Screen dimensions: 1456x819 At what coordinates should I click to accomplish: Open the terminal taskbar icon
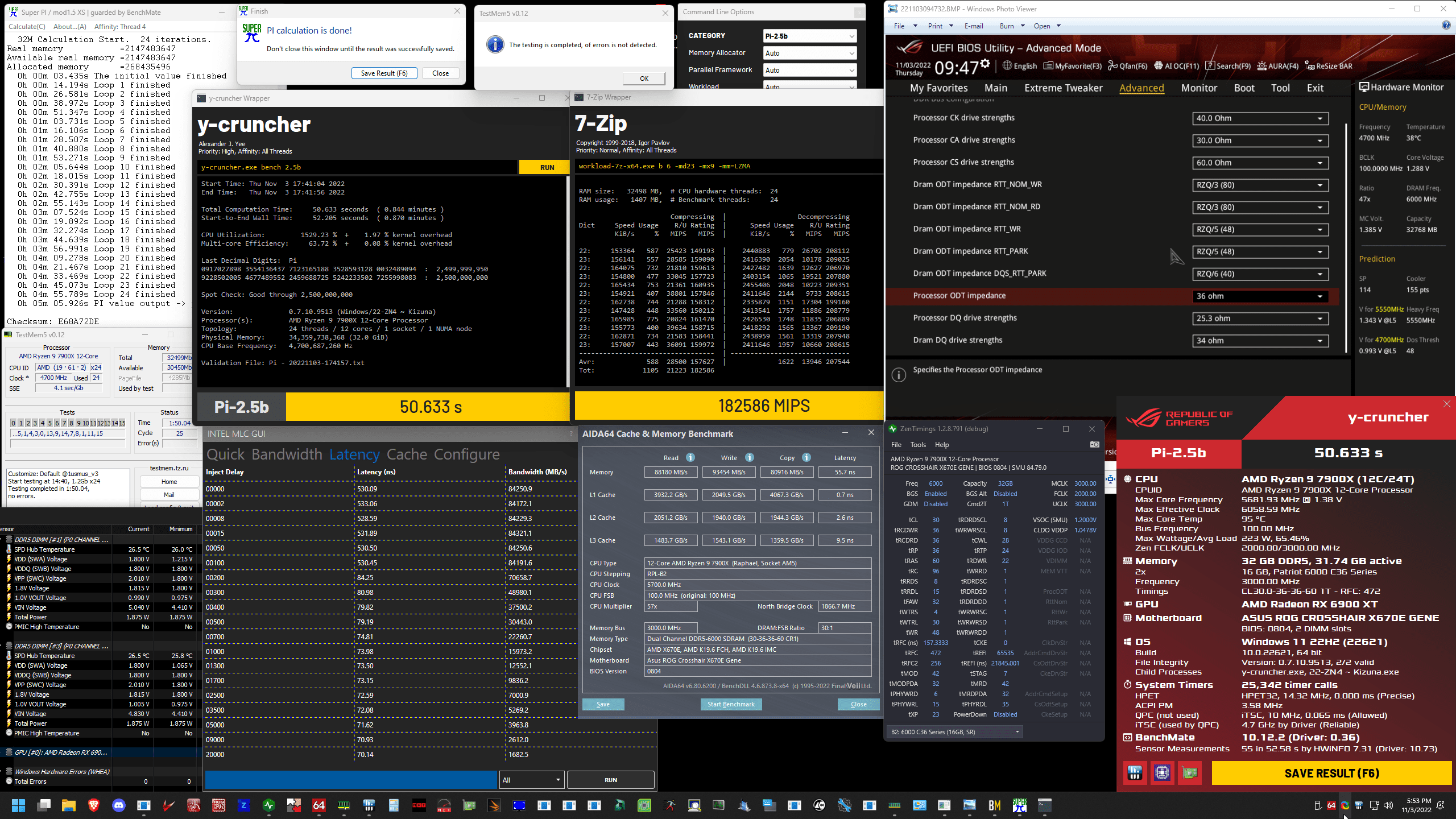click(x=1045, y=805)
